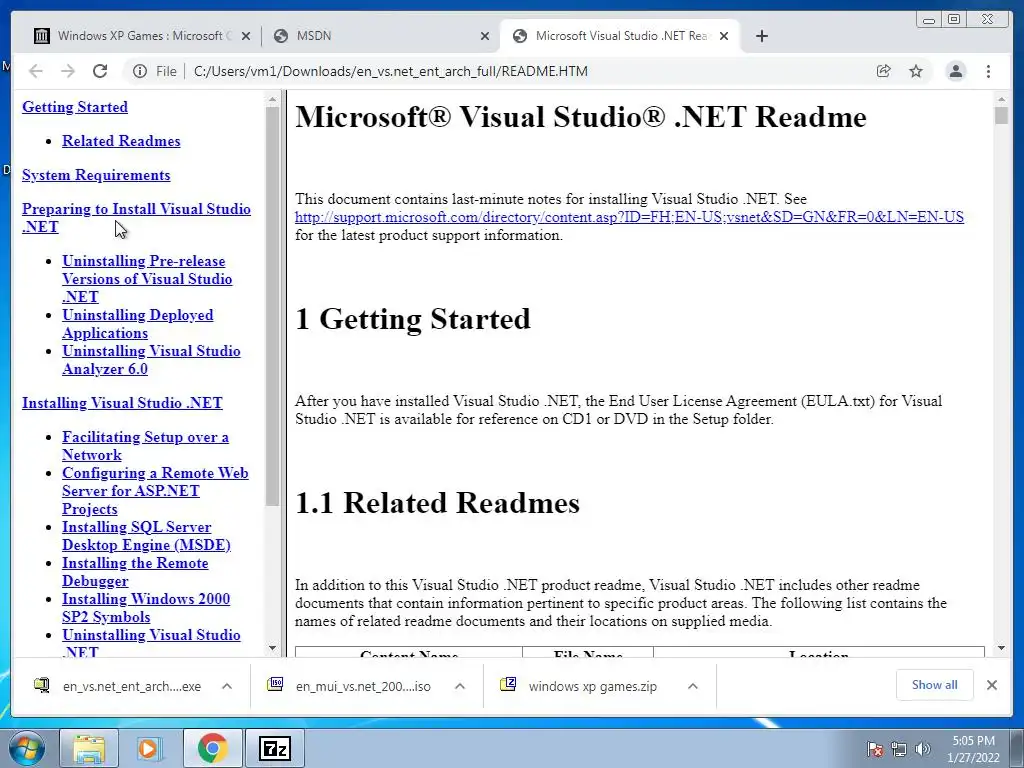Click the '1 Getting Started' heading
The height and width of the screenshot is (768, 1024).
point(413,319)
